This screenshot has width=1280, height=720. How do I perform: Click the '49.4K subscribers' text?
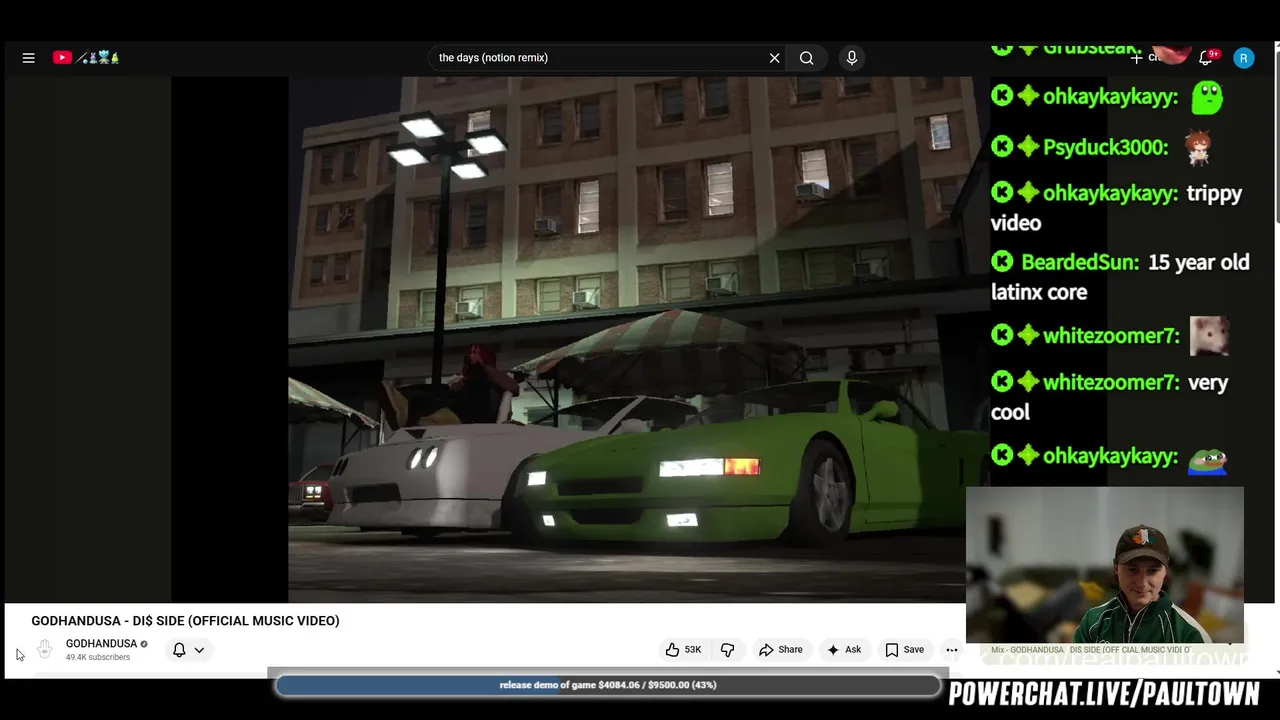(98, 657)
